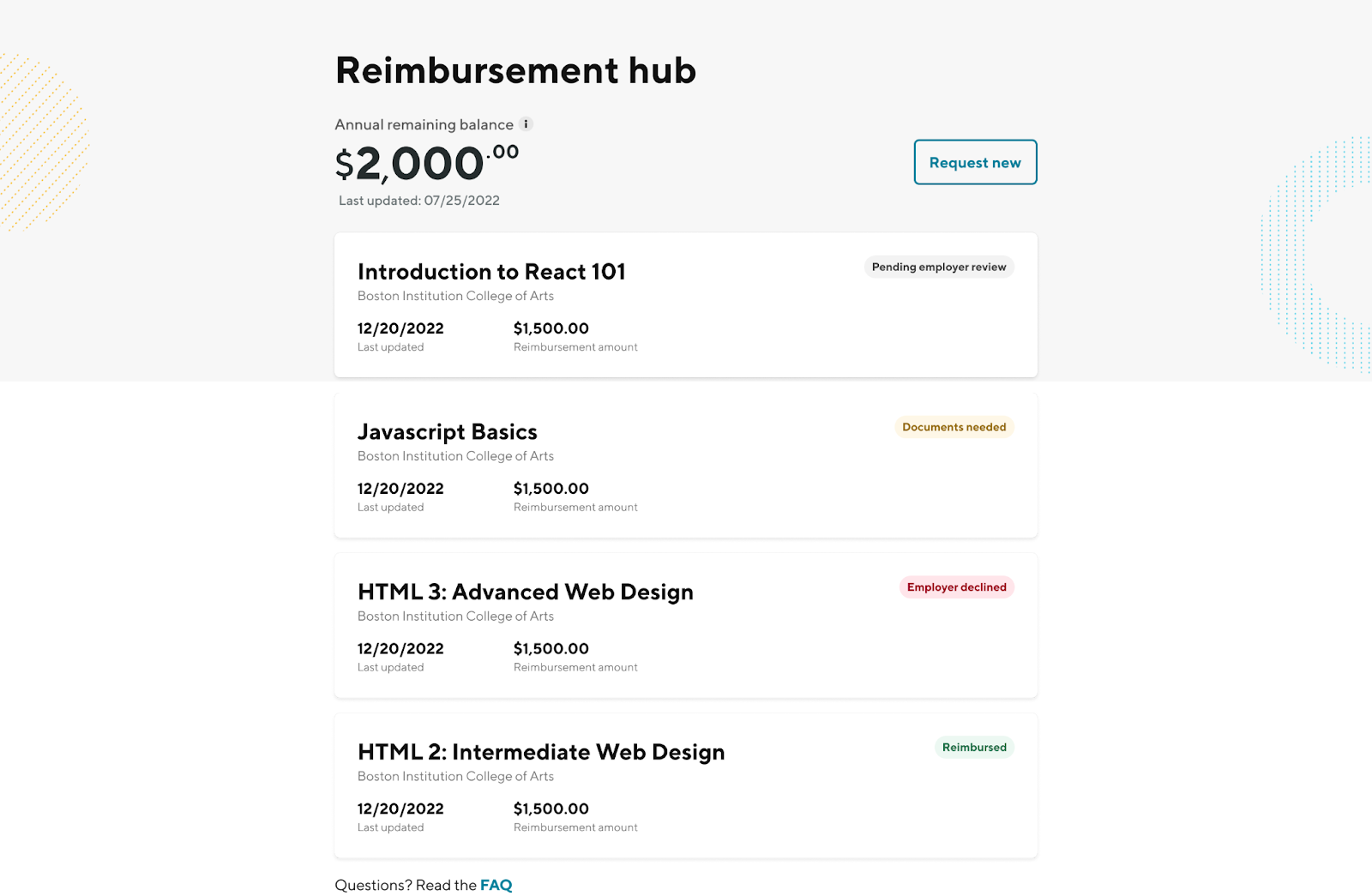Open HTML 3: Advanced Web Design request

tap(525, 592)
